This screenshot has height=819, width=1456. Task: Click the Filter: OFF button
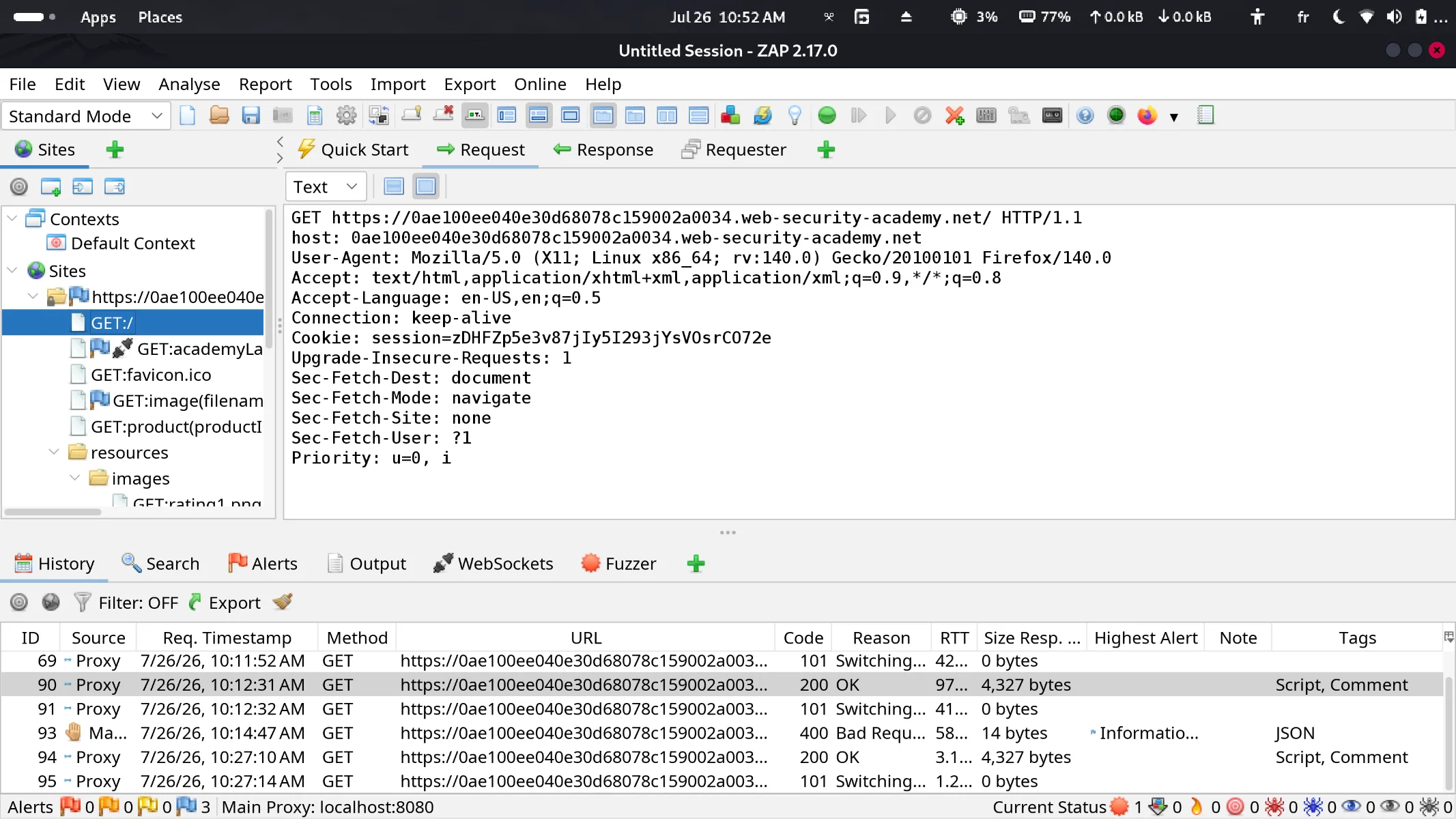pos(126,603)
